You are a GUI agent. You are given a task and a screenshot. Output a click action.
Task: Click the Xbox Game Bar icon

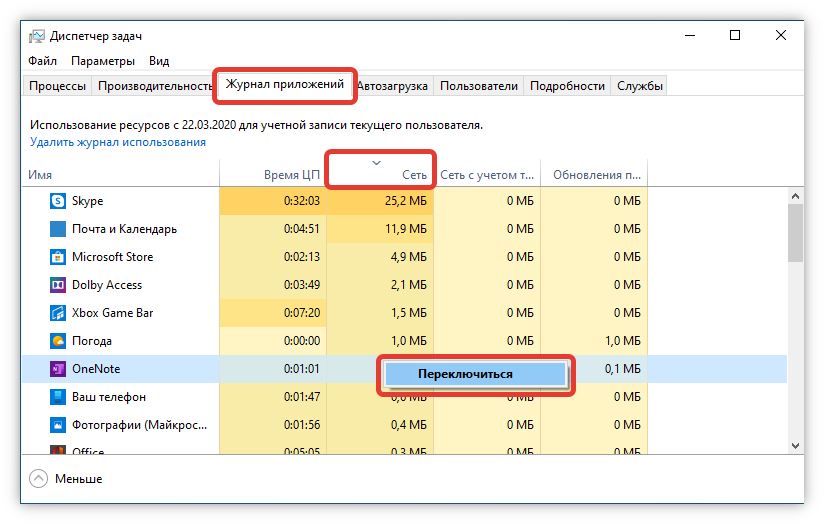coord(58,313)
